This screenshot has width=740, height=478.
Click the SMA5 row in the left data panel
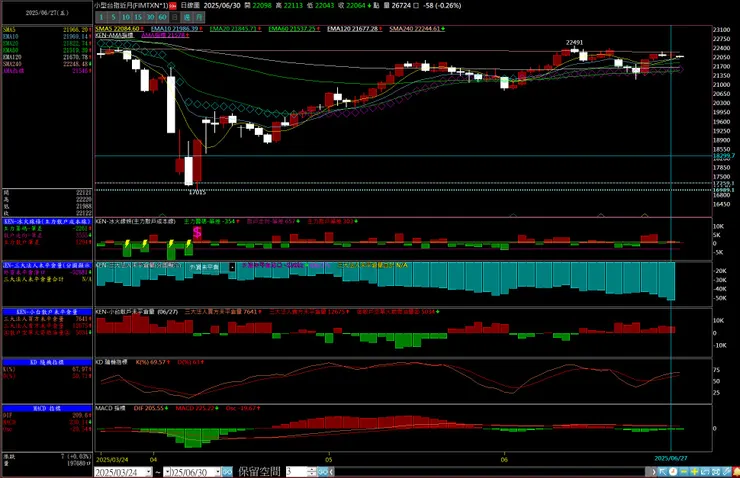(47, 30)
